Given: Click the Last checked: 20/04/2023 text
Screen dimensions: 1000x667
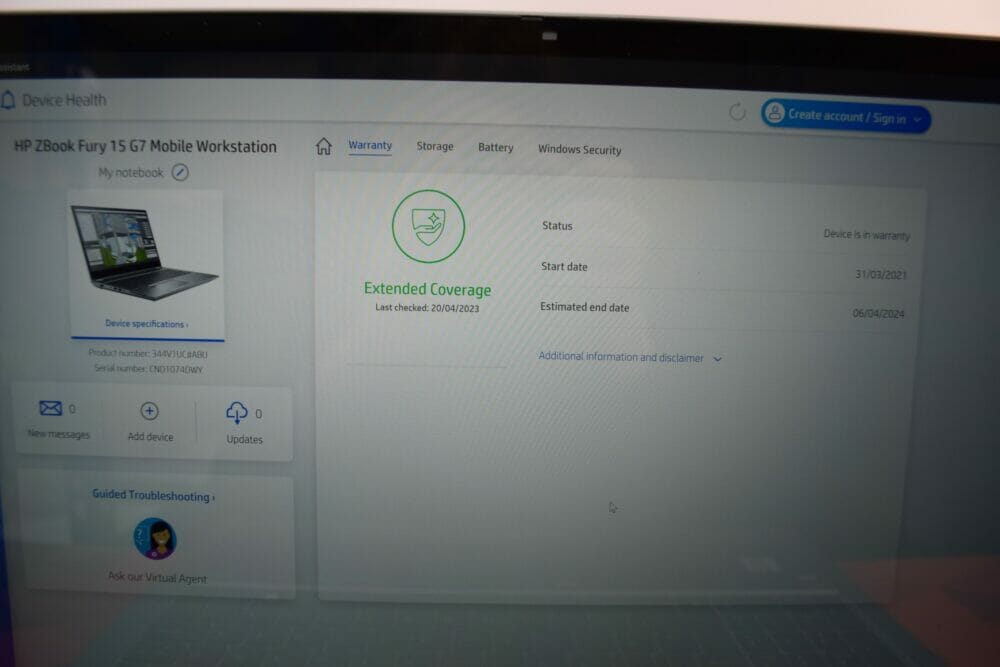Looking at the screenshot, I should click(x=427, y=308).
